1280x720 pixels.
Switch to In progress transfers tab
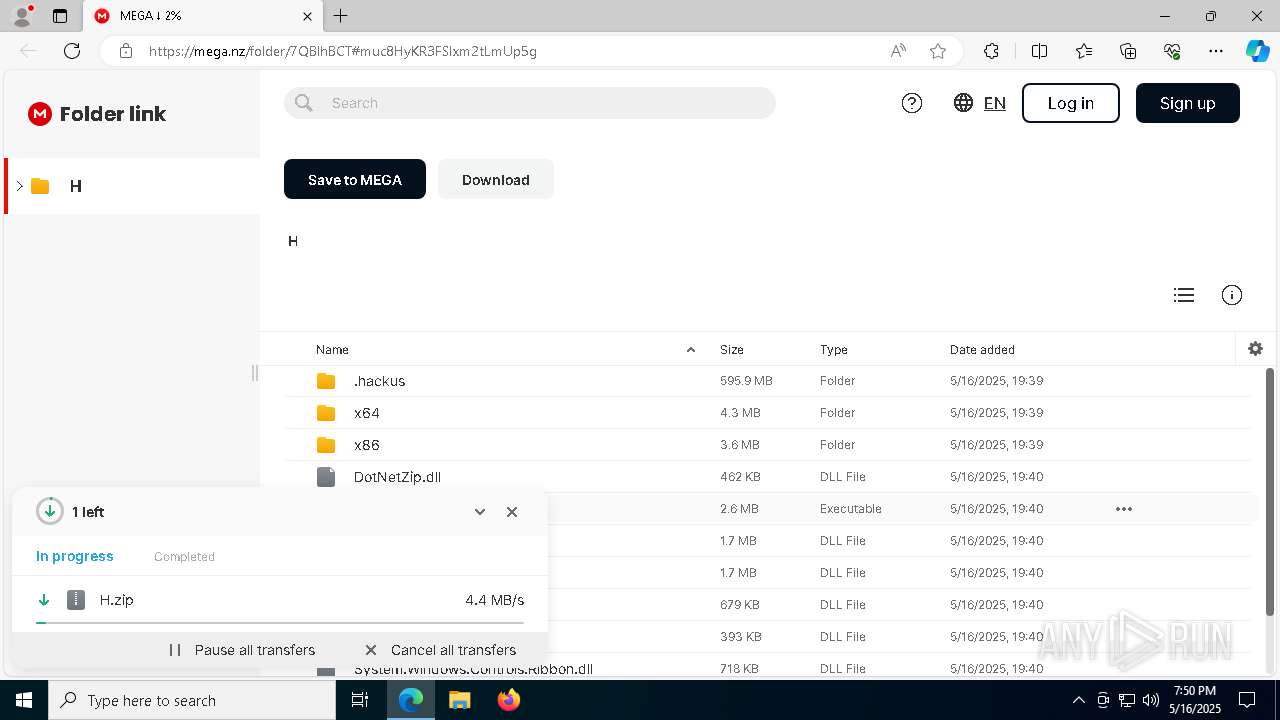[x=75, y=556]
